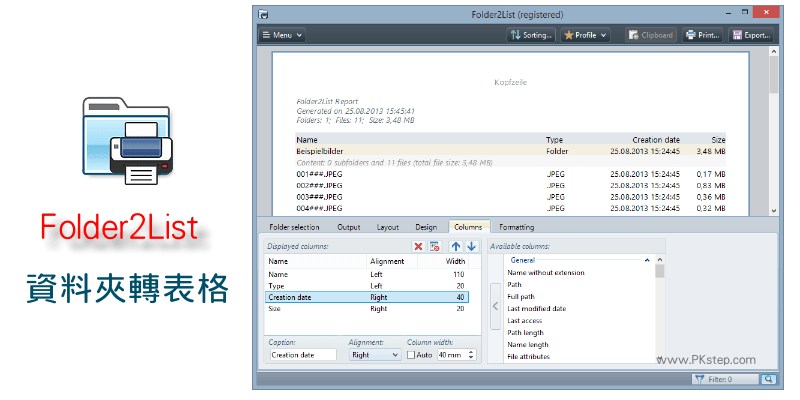The width and height of the screenshot is (800, 400).
Task: Click the add column left chevron button
Action: 494,306
